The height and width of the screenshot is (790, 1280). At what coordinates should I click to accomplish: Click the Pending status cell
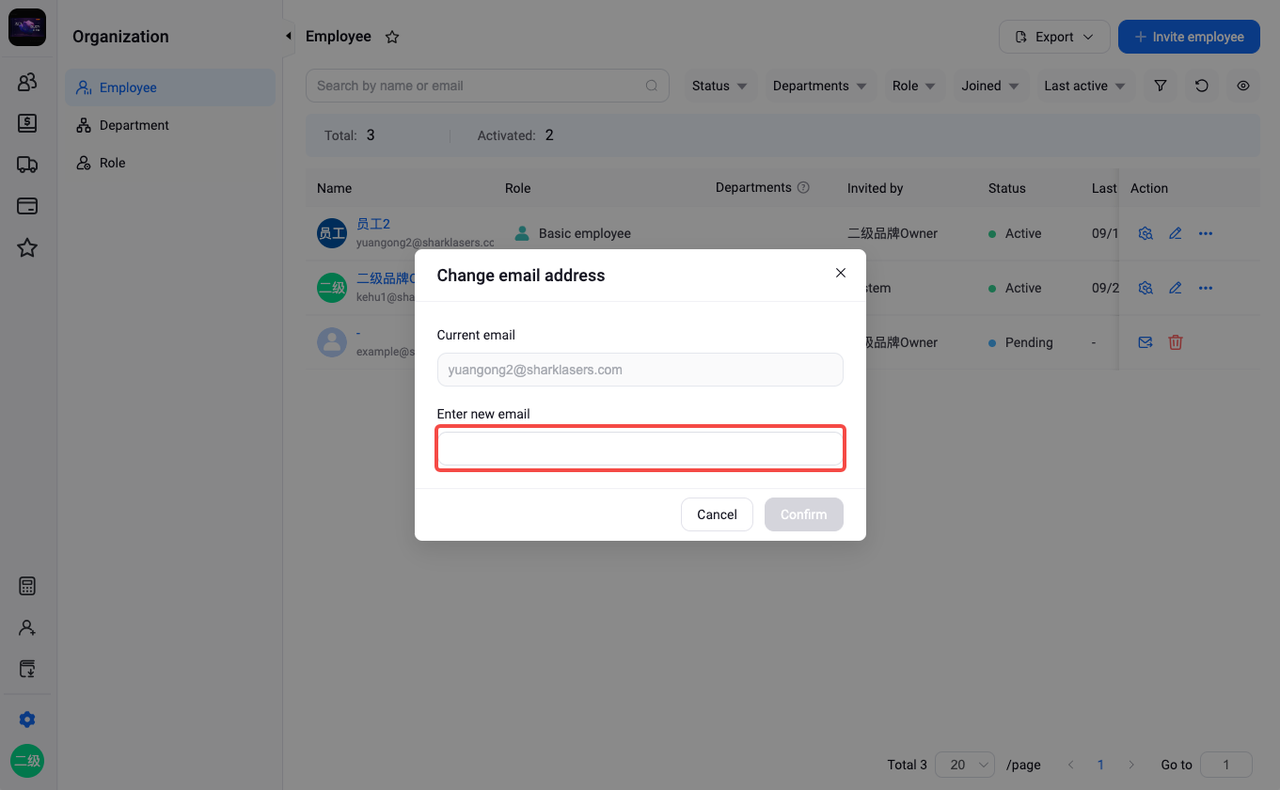pos(1020,342)
